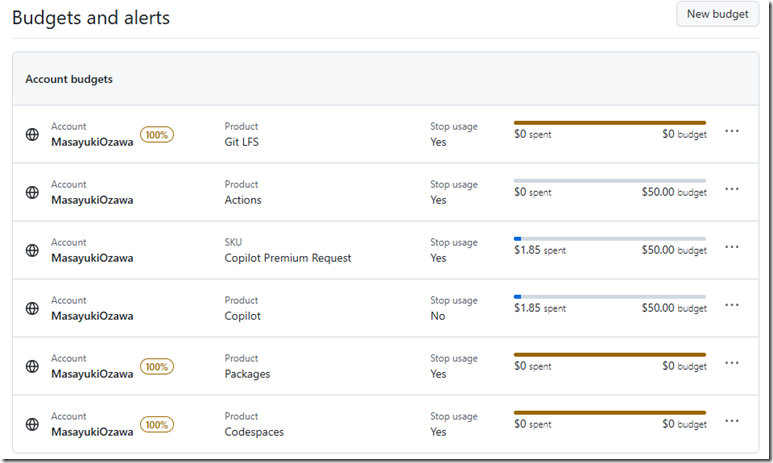Click the 100% badge in the Packages row
The height and width of the screenshot is (463, 773).
click(x=157, y=367)
